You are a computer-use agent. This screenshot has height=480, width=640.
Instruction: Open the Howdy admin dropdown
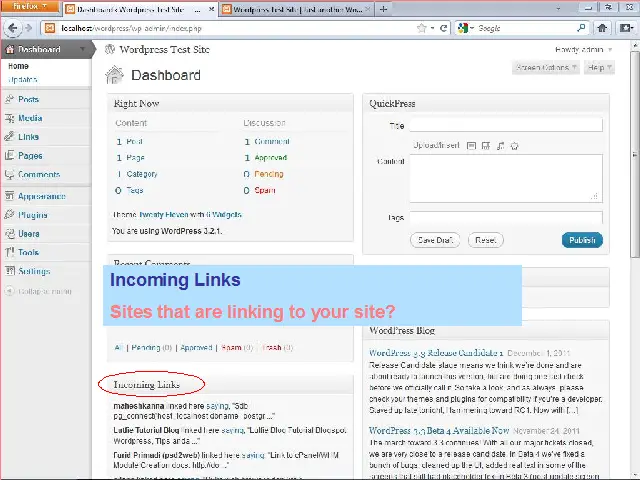[584, 49]
